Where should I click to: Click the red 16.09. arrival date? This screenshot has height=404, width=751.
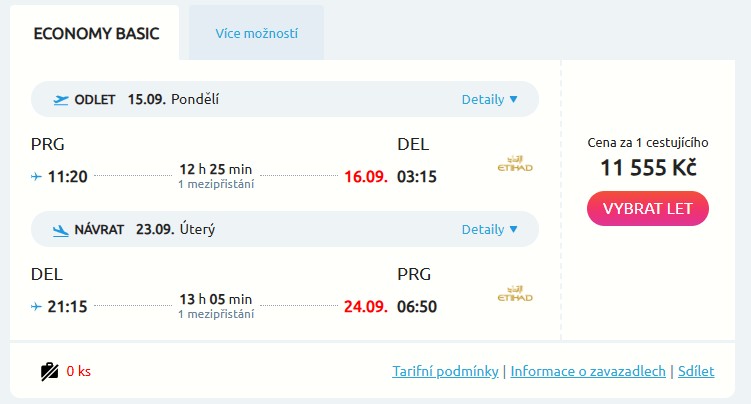(365, 177)
